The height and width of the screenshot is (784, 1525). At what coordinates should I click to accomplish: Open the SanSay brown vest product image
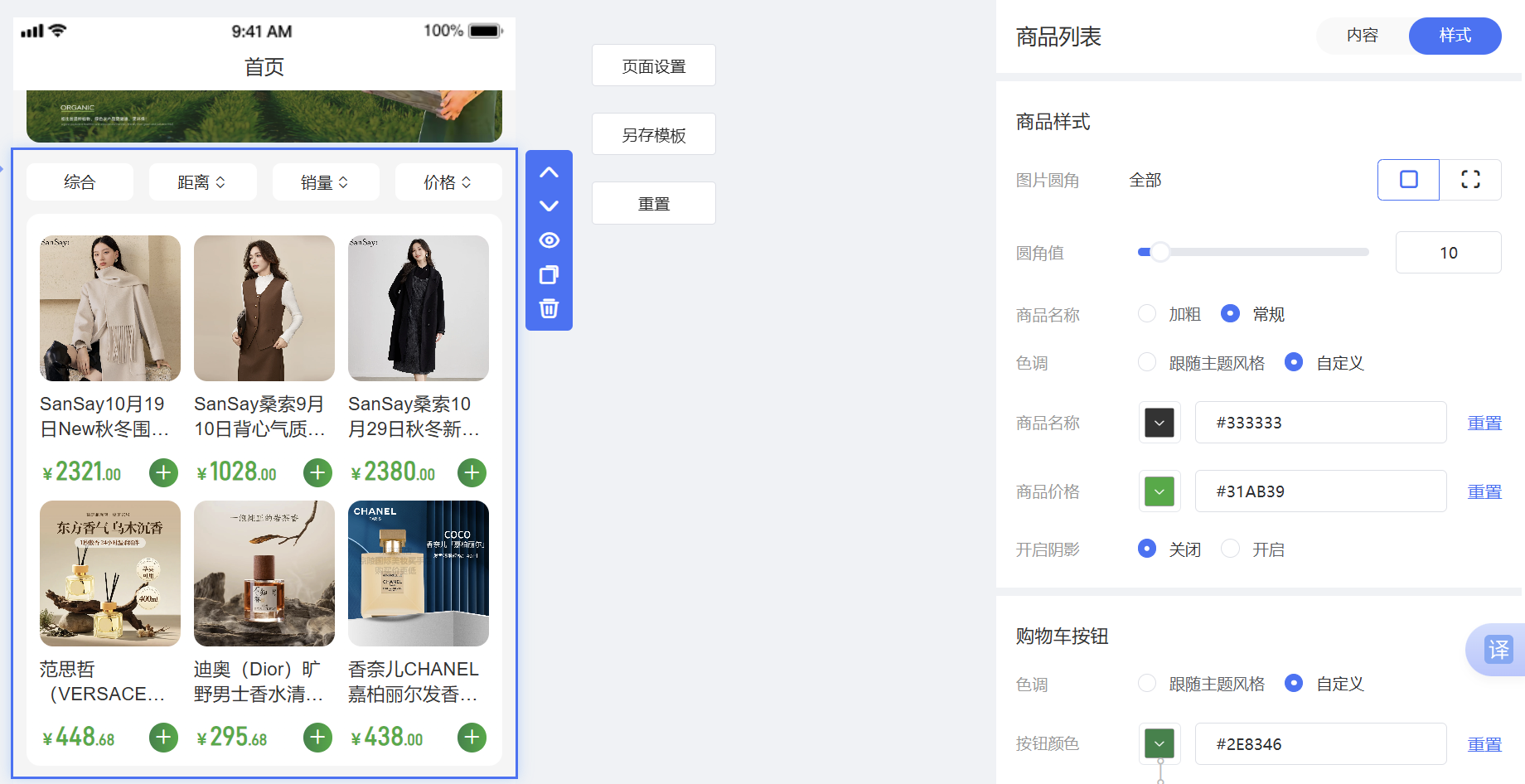tap(264, 308)
